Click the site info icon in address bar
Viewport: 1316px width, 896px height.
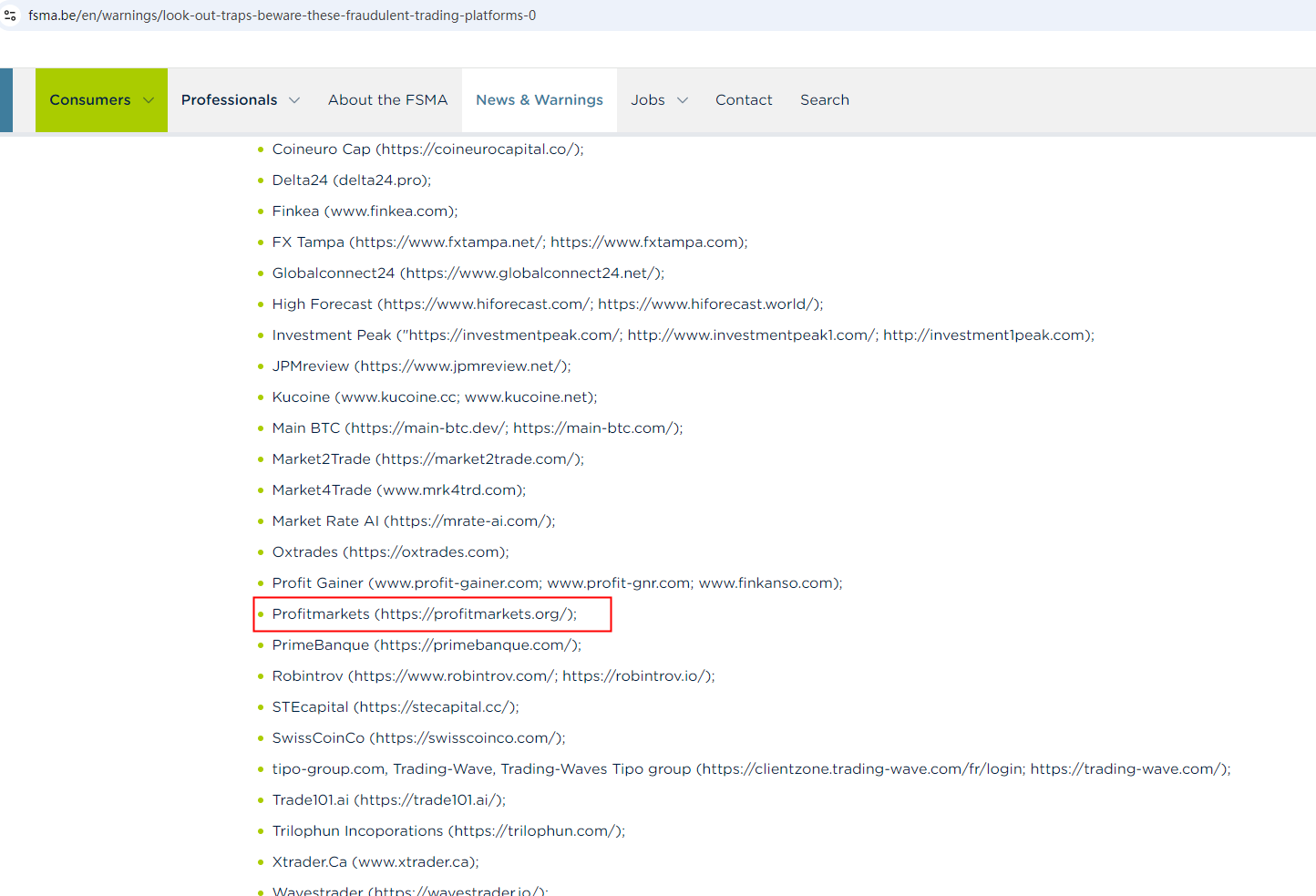click(11, 15)
